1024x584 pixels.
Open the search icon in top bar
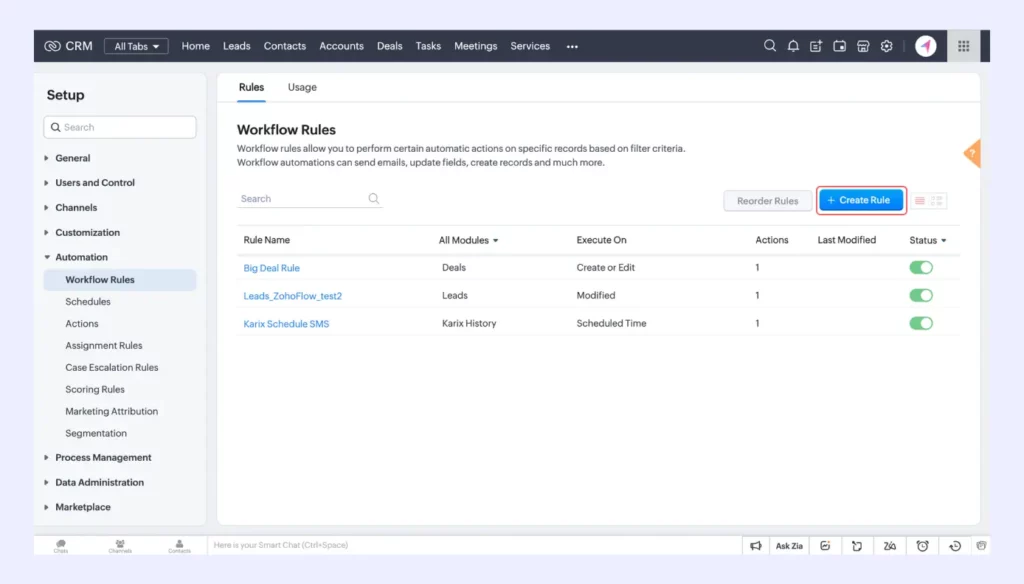[x=770, y=46]
